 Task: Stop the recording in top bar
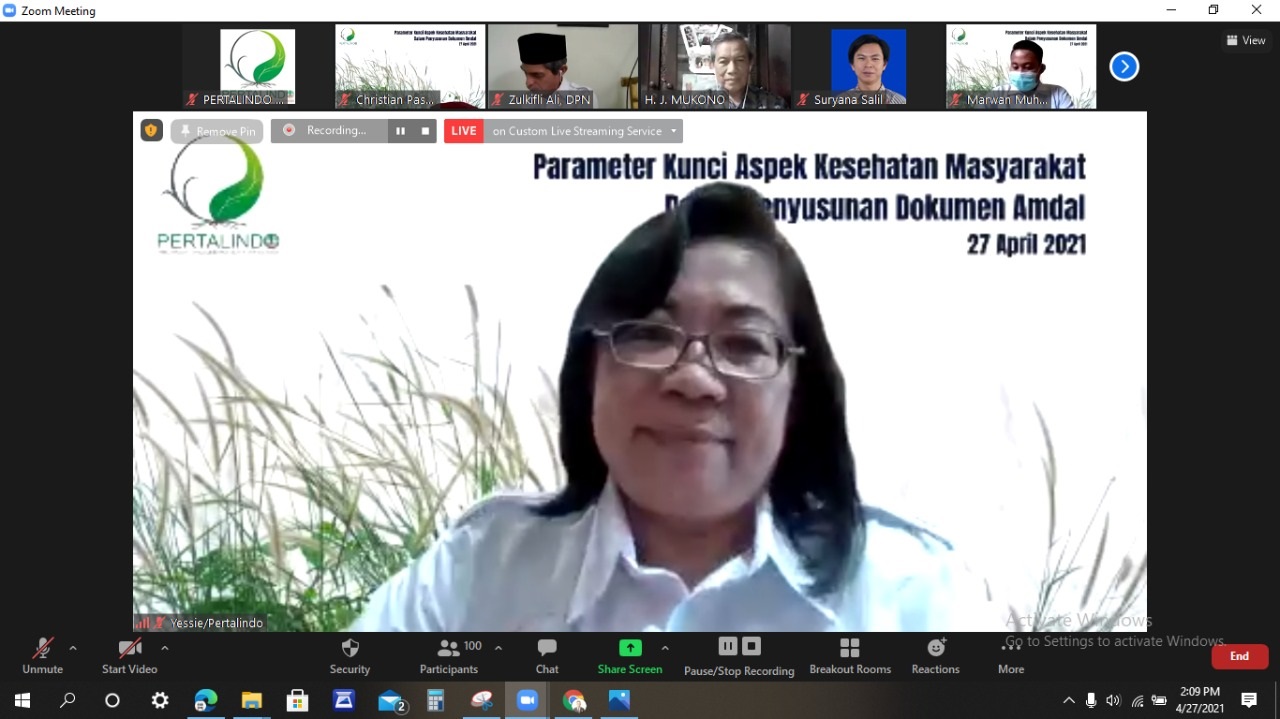[x=425, y=131]
